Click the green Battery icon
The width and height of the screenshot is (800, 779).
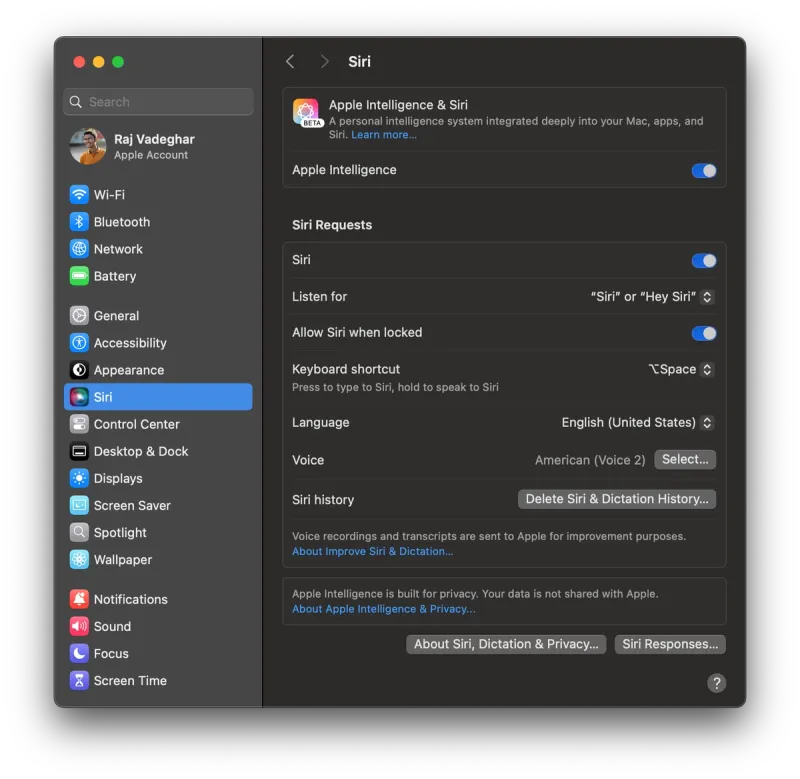79,275
